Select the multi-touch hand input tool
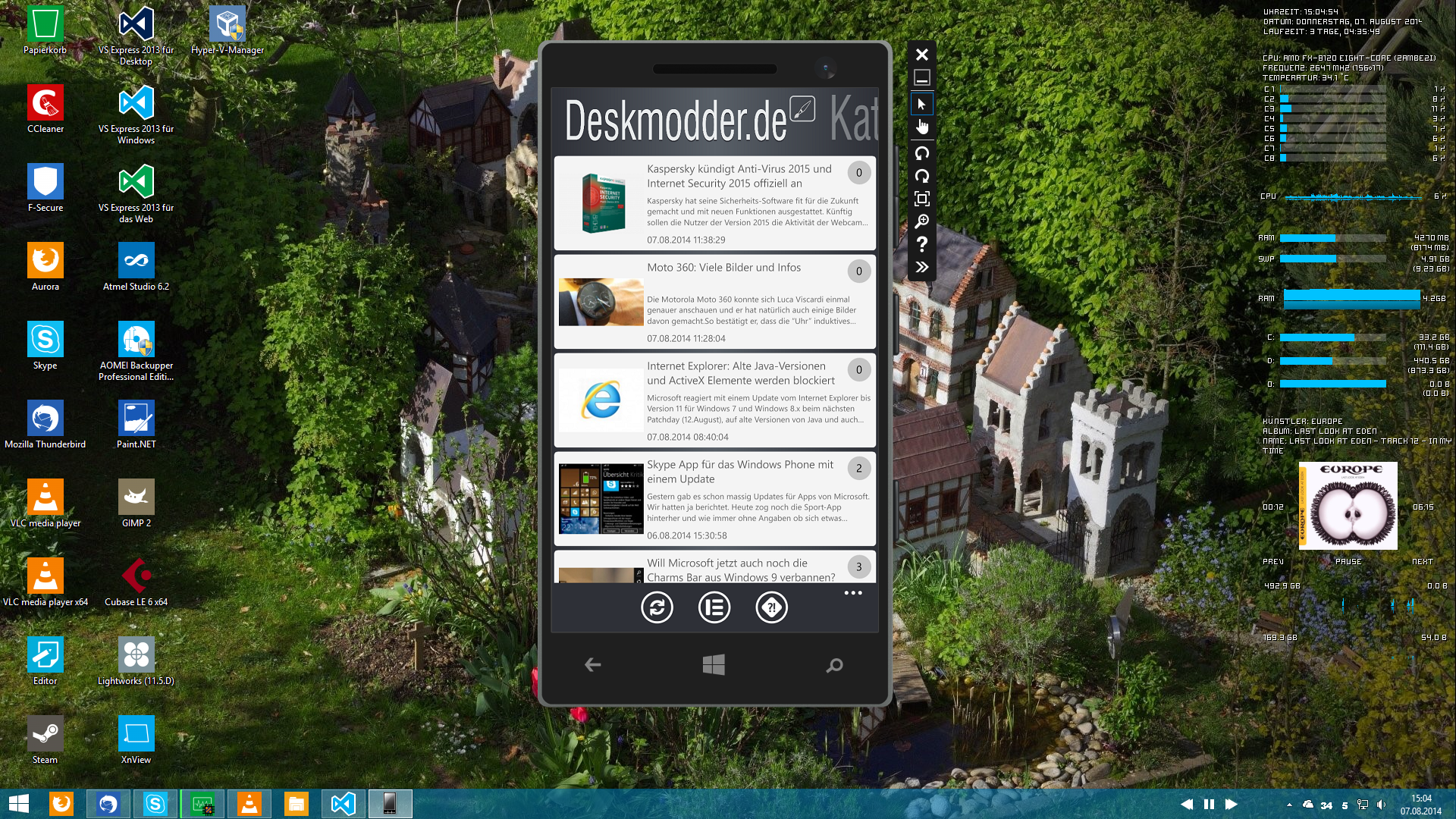Screen dimensions: 1456x819 pos(921,127)
